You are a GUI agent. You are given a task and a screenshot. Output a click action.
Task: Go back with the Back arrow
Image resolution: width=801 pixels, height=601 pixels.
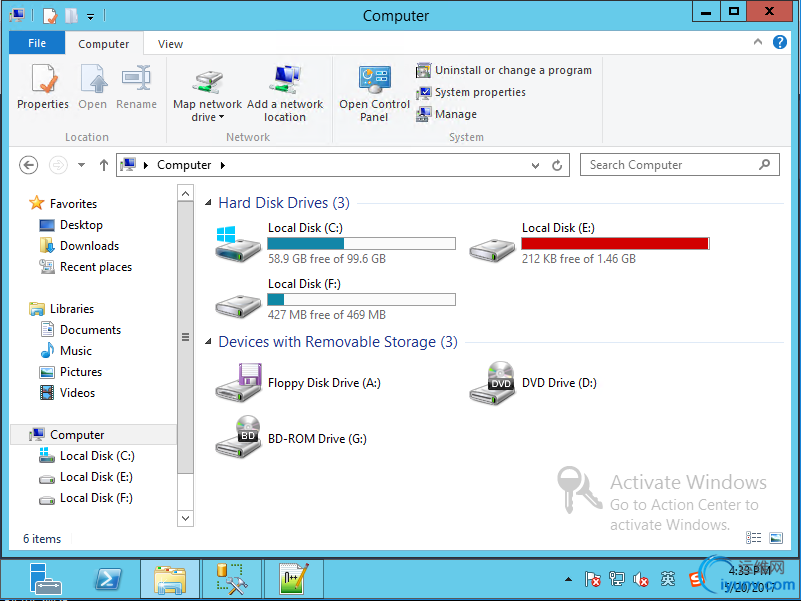[29, 165]
